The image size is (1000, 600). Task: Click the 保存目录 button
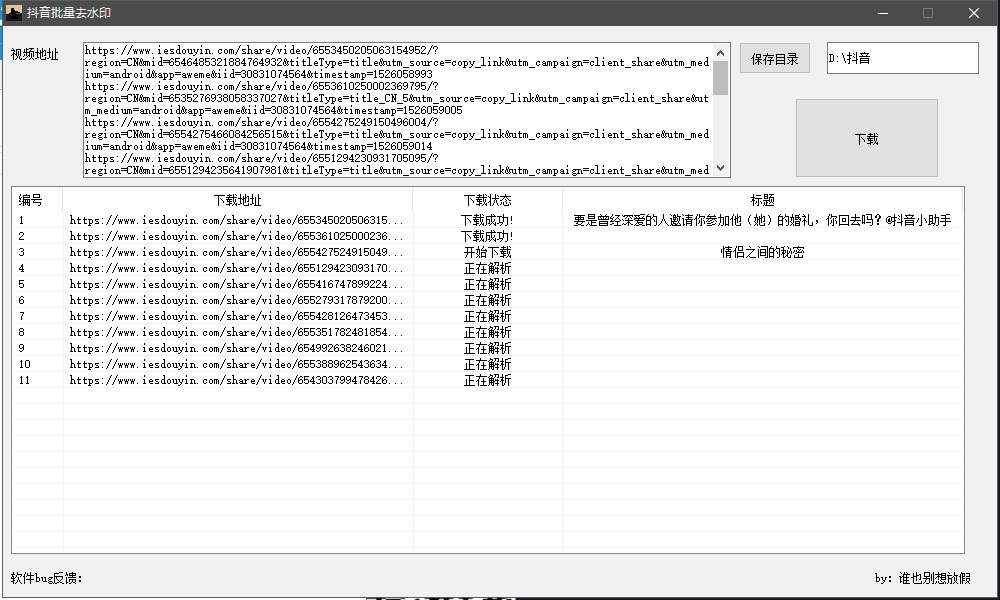point(774,58)
